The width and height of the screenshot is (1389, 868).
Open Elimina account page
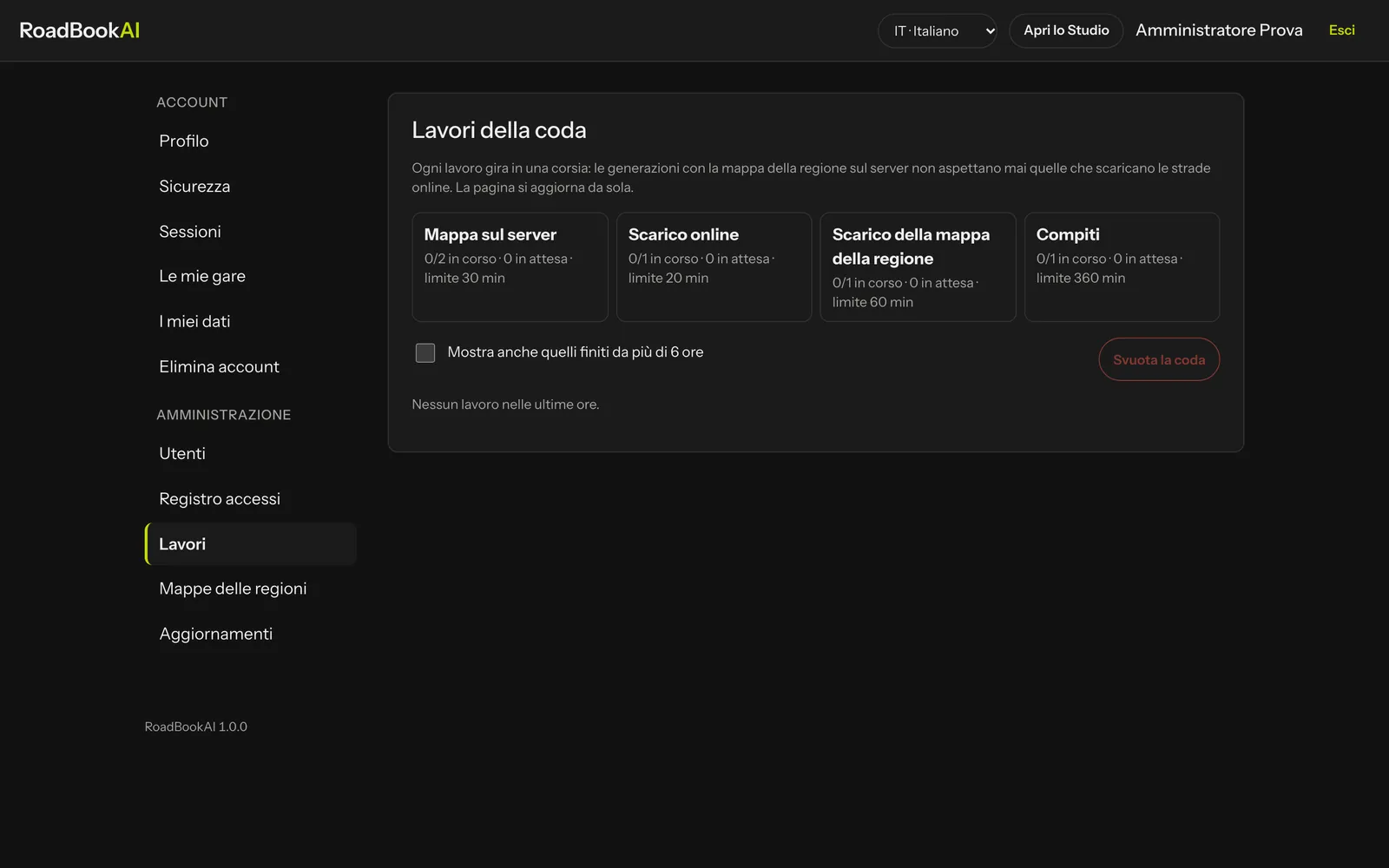click(x=251, y=366)
